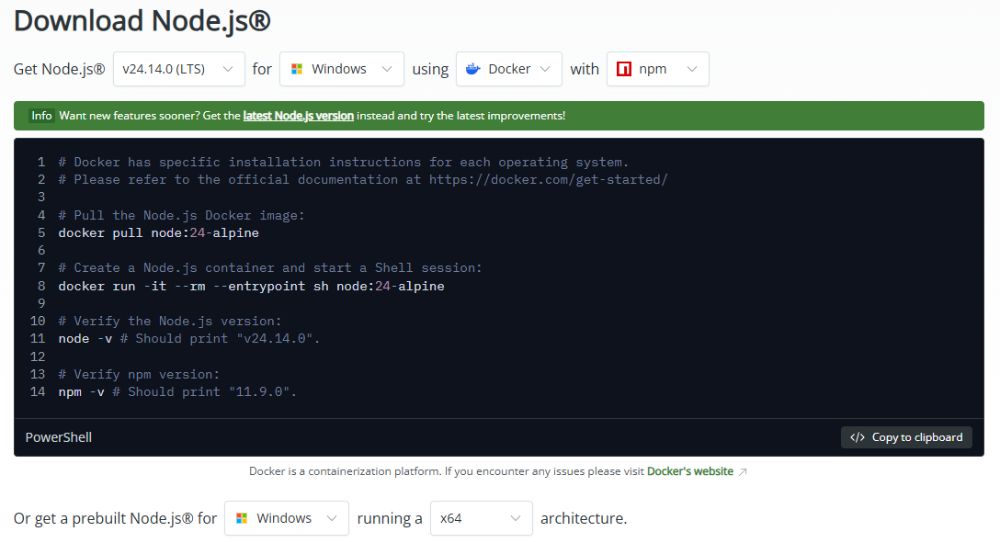Click the external link arrow after Docker's website

(742, 472)
